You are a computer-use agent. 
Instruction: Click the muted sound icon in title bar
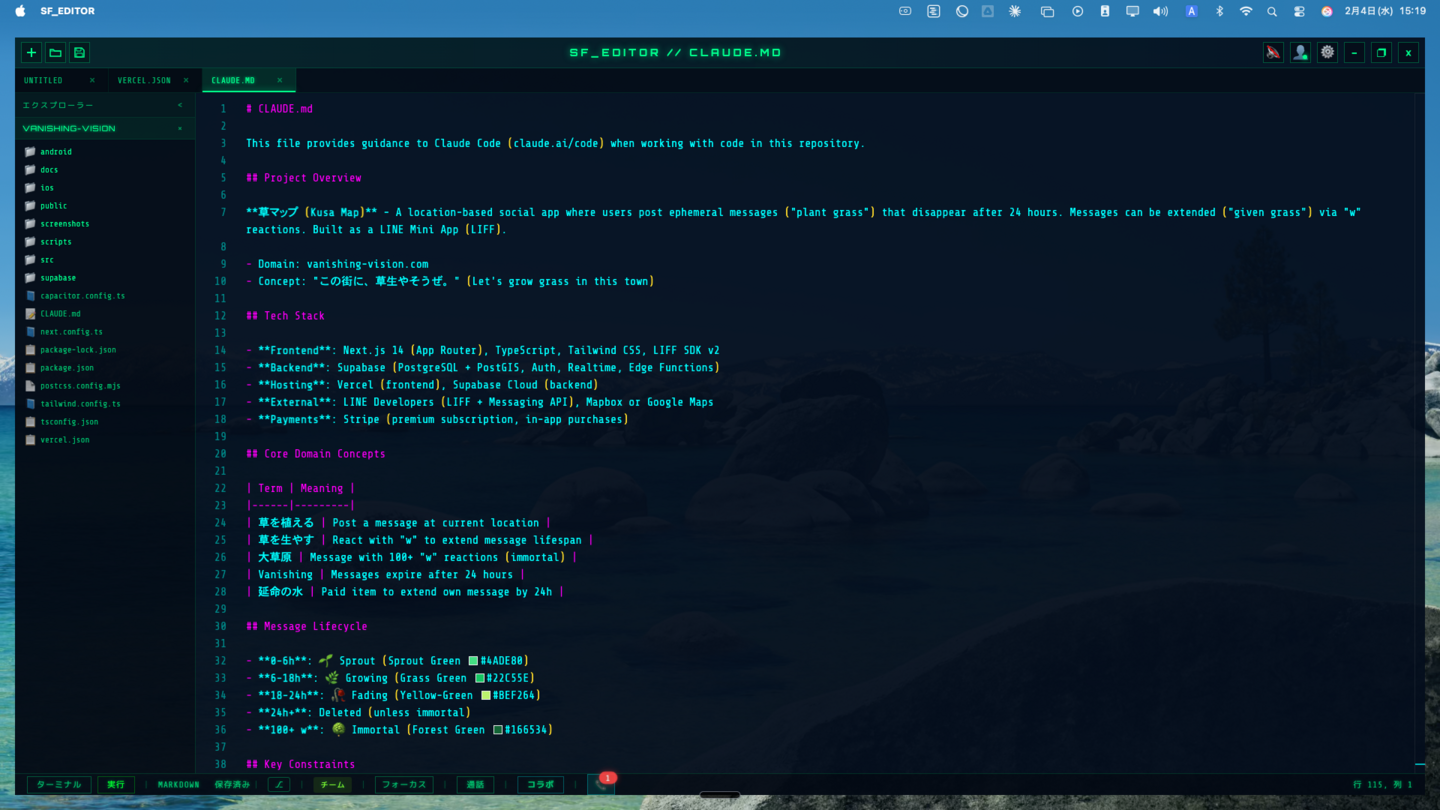pos(1272,53)
